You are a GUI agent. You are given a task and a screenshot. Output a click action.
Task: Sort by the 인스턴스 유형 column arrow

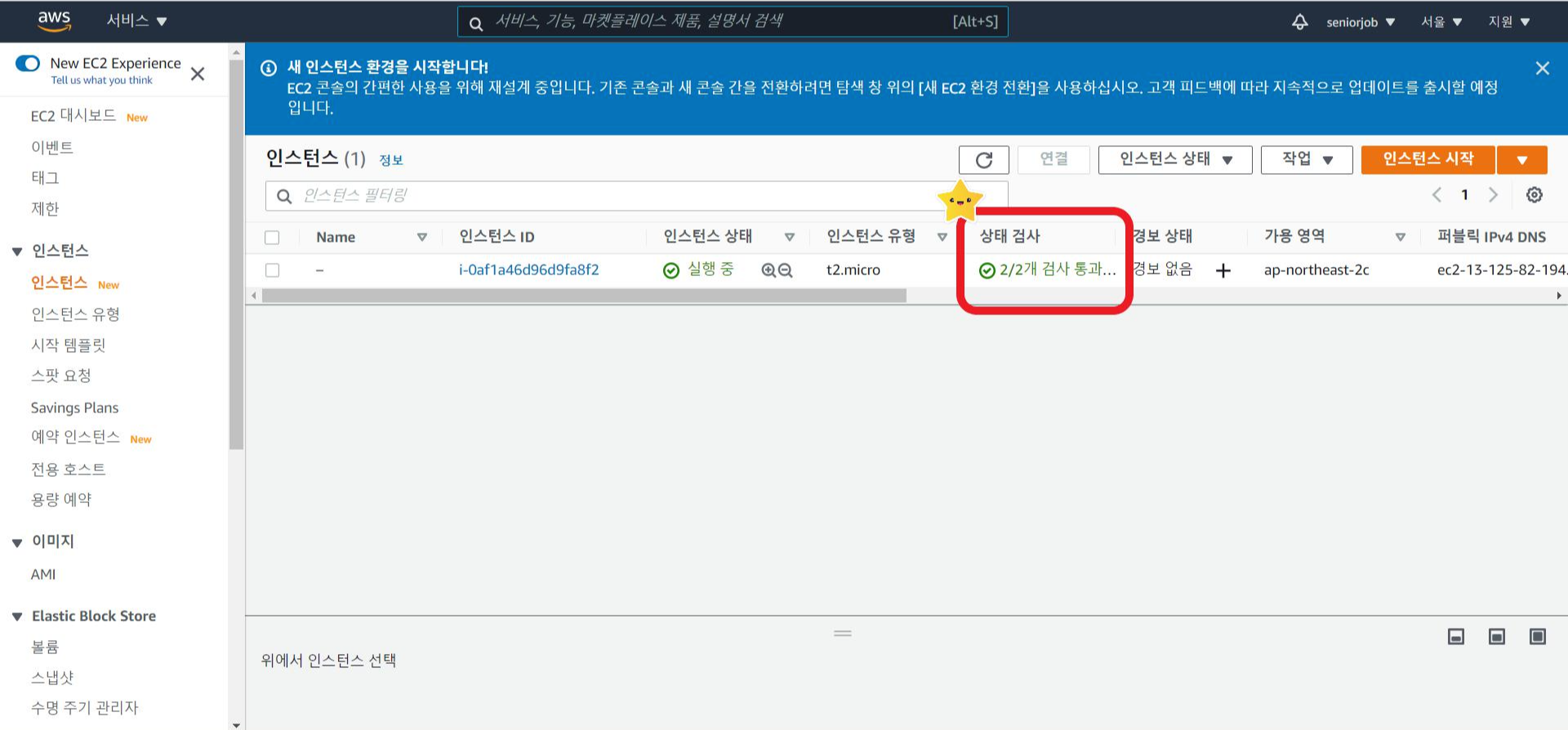pyautogui.click(x=942, y=238)
